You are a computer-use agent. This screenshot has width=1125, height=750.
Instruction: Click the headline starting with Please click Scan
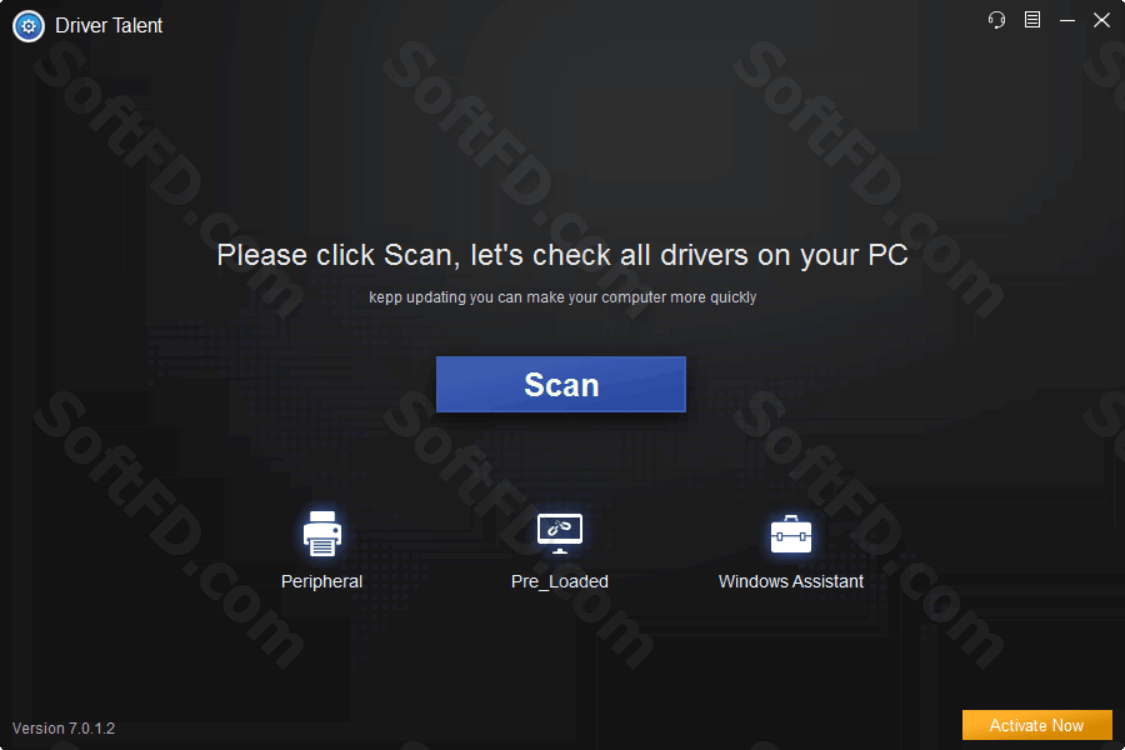point(562,256)
